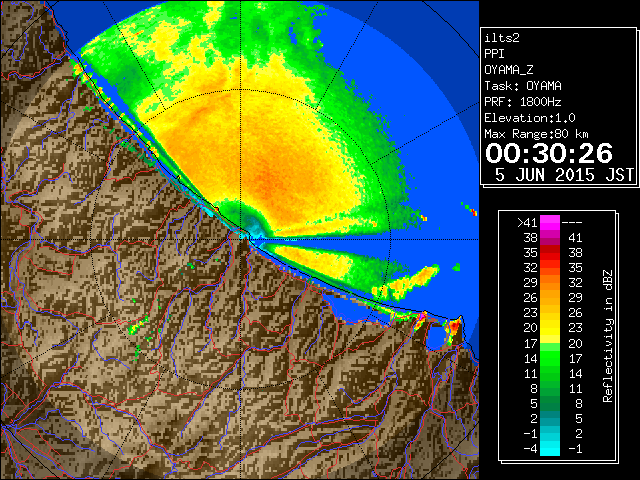640x480 pixels.
Task: Click the 'ilts2' label in info box
Action: 502,38
